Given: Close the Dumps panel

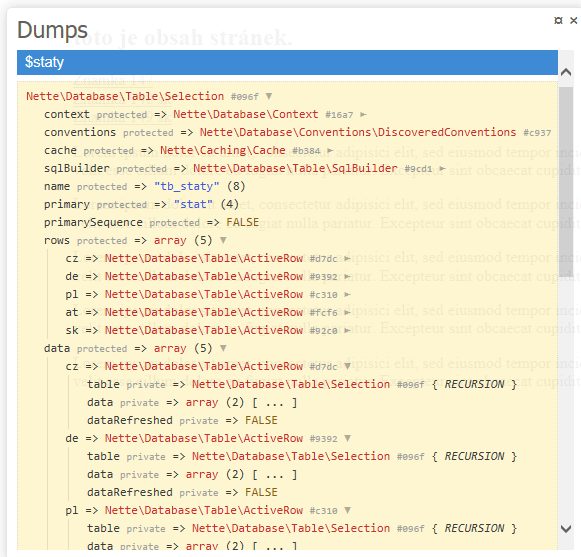Looking at the screenshot, I should (573, 20).
